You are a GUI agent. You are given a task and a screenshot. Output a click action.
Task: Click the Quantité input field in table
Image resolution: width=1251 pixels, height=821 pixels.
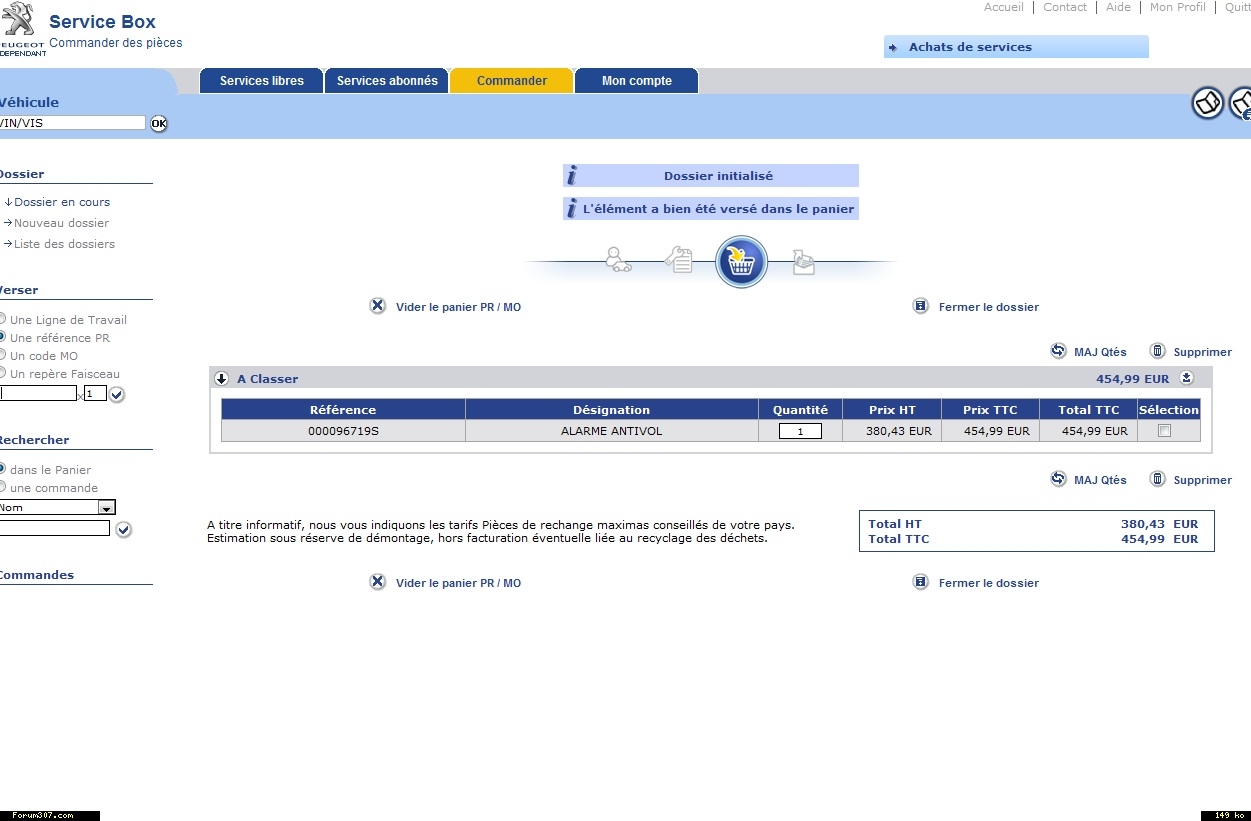800,431
